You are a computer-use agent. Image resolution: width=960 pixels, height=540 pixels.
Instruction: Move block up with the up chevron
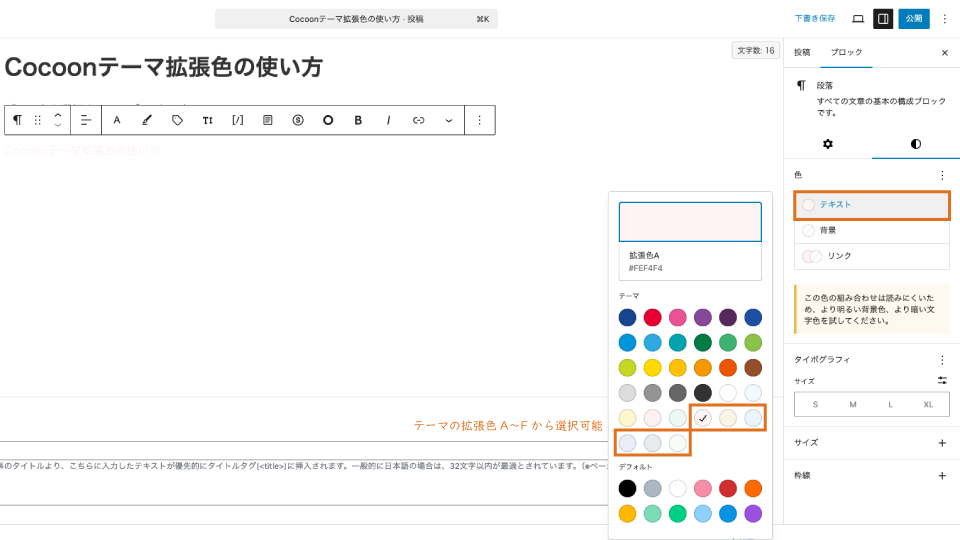[58, 114]
